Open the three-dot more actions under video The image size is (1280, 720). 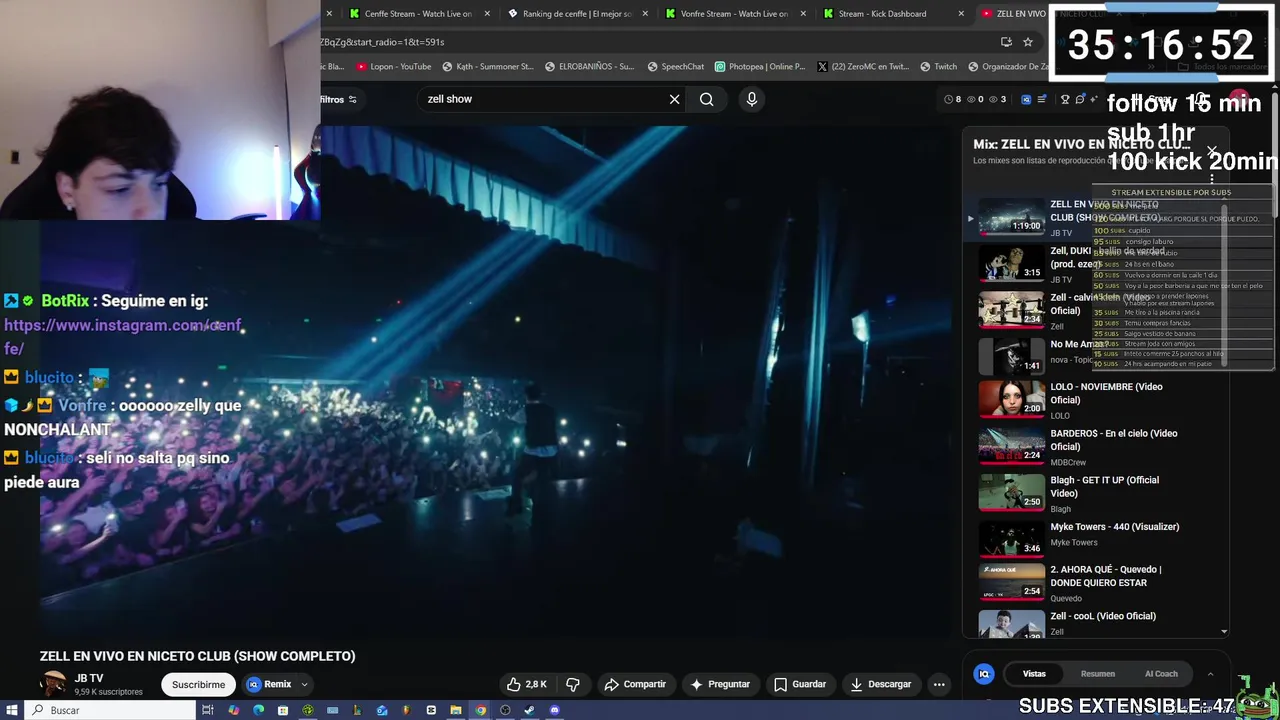tap(939, 684)
